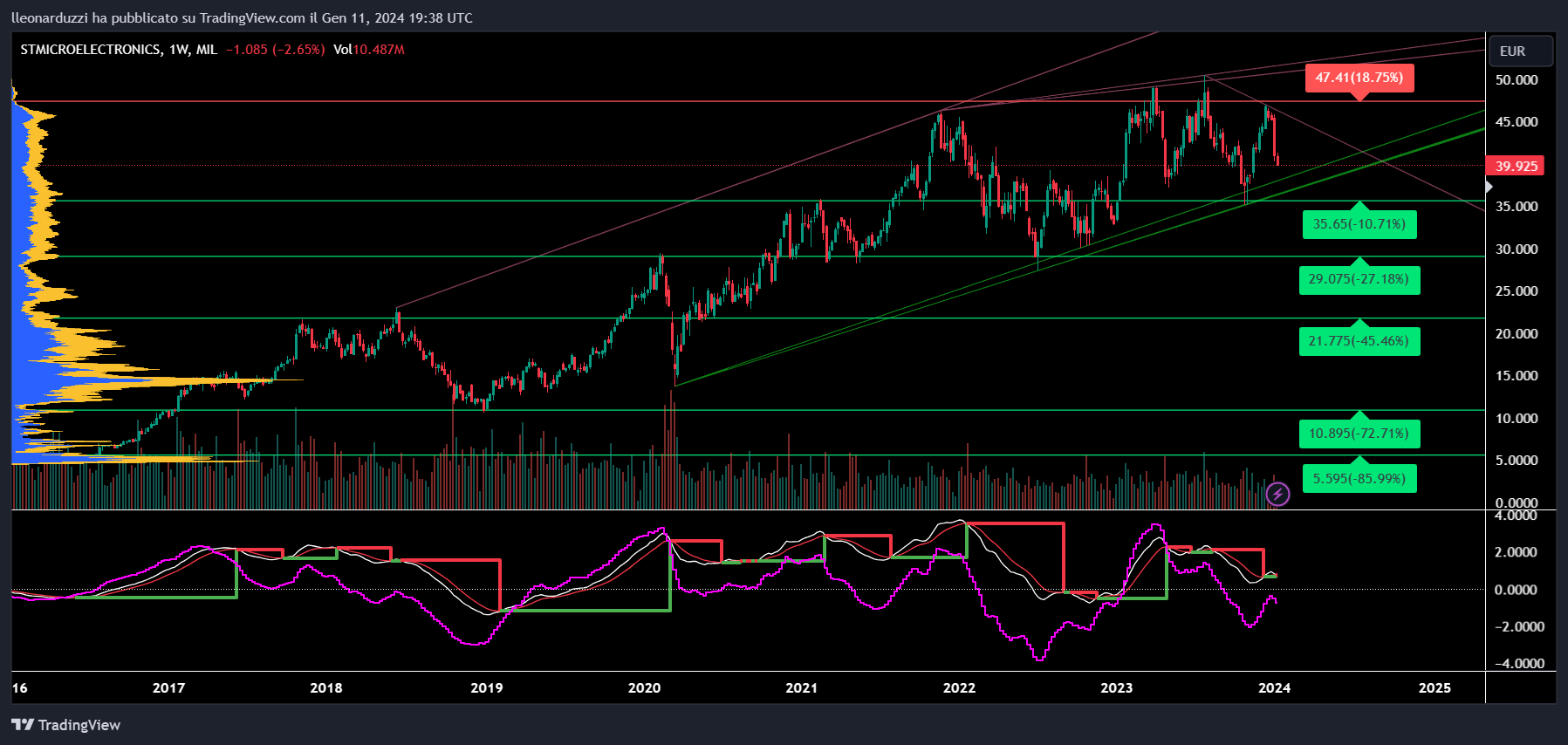
Task: Select the EUR currency box
Action: (1520, 51)
